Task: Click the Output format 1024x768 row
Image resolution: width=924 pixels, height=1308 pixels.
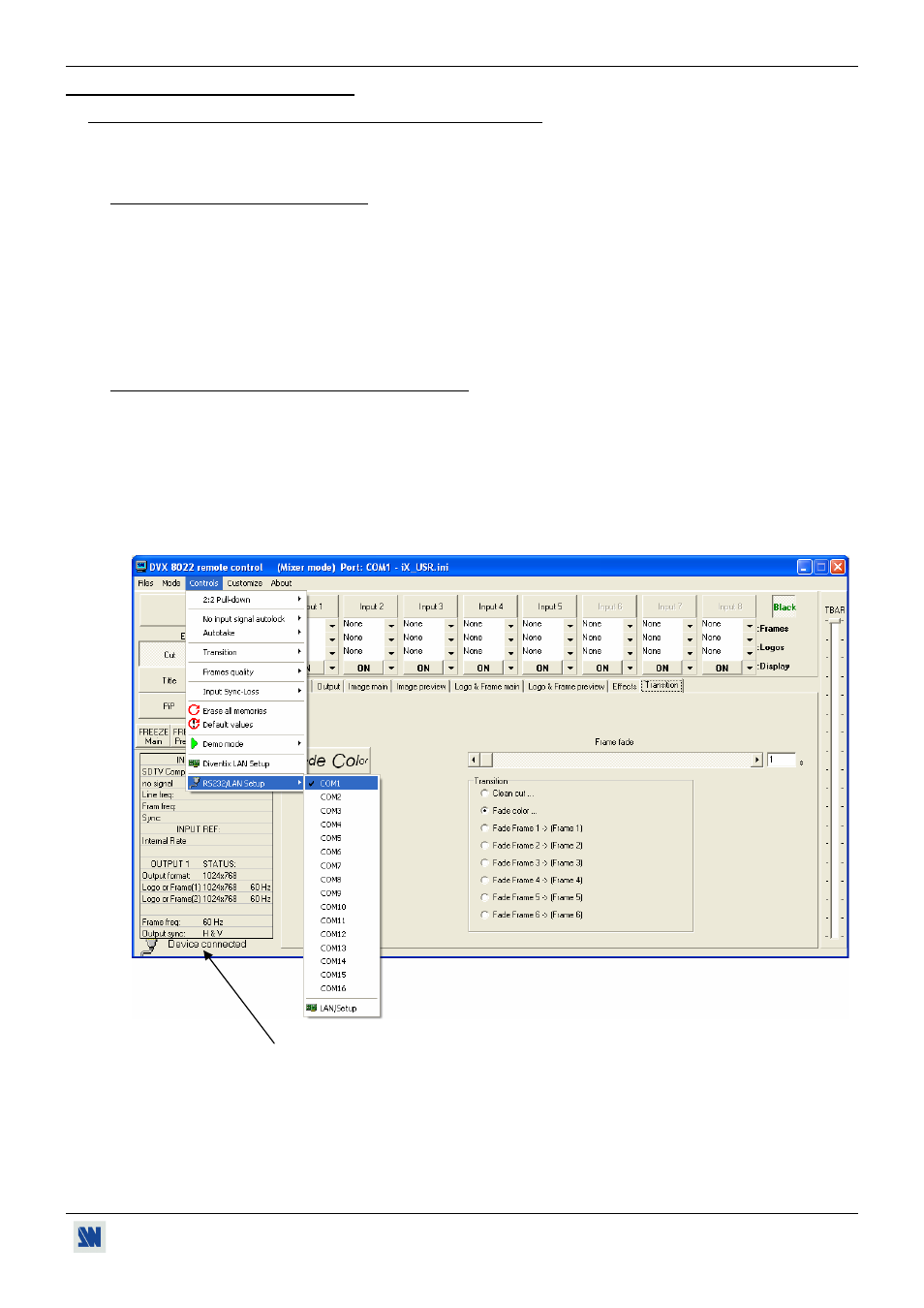Action: pos(206,876)
